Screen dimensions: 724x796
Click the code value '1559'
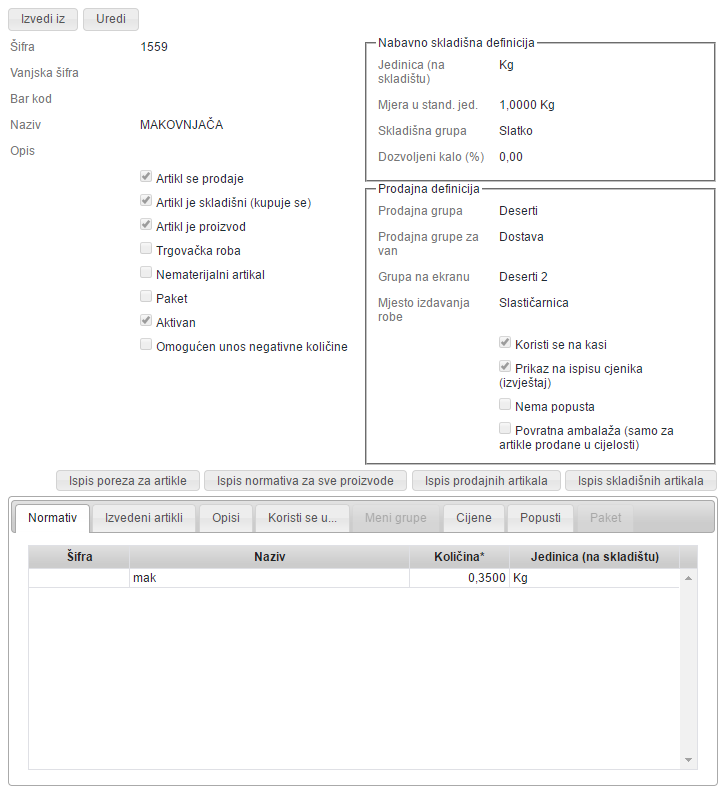click(154, 47)
